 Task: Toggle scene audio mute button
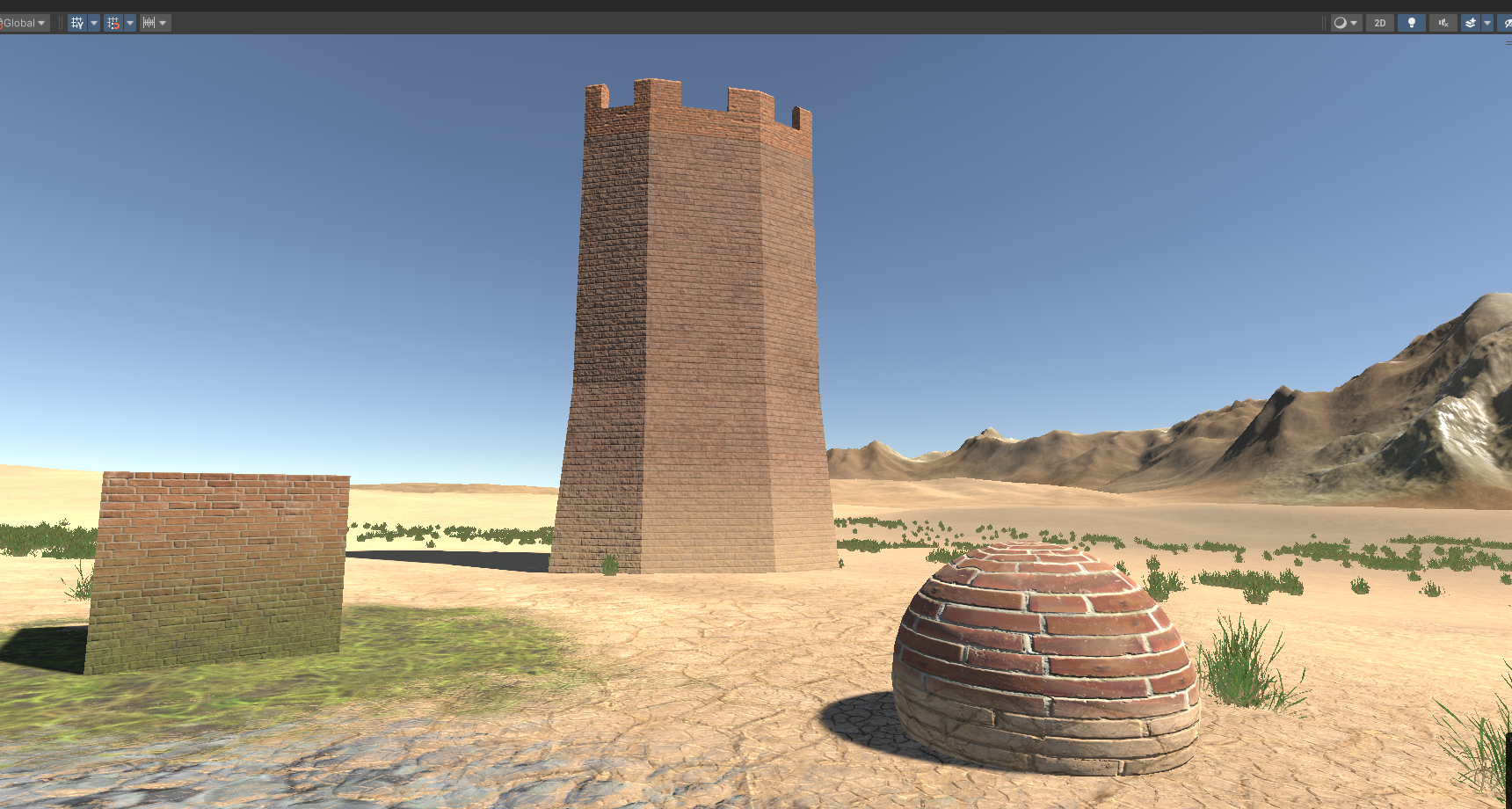[1443, 23]
